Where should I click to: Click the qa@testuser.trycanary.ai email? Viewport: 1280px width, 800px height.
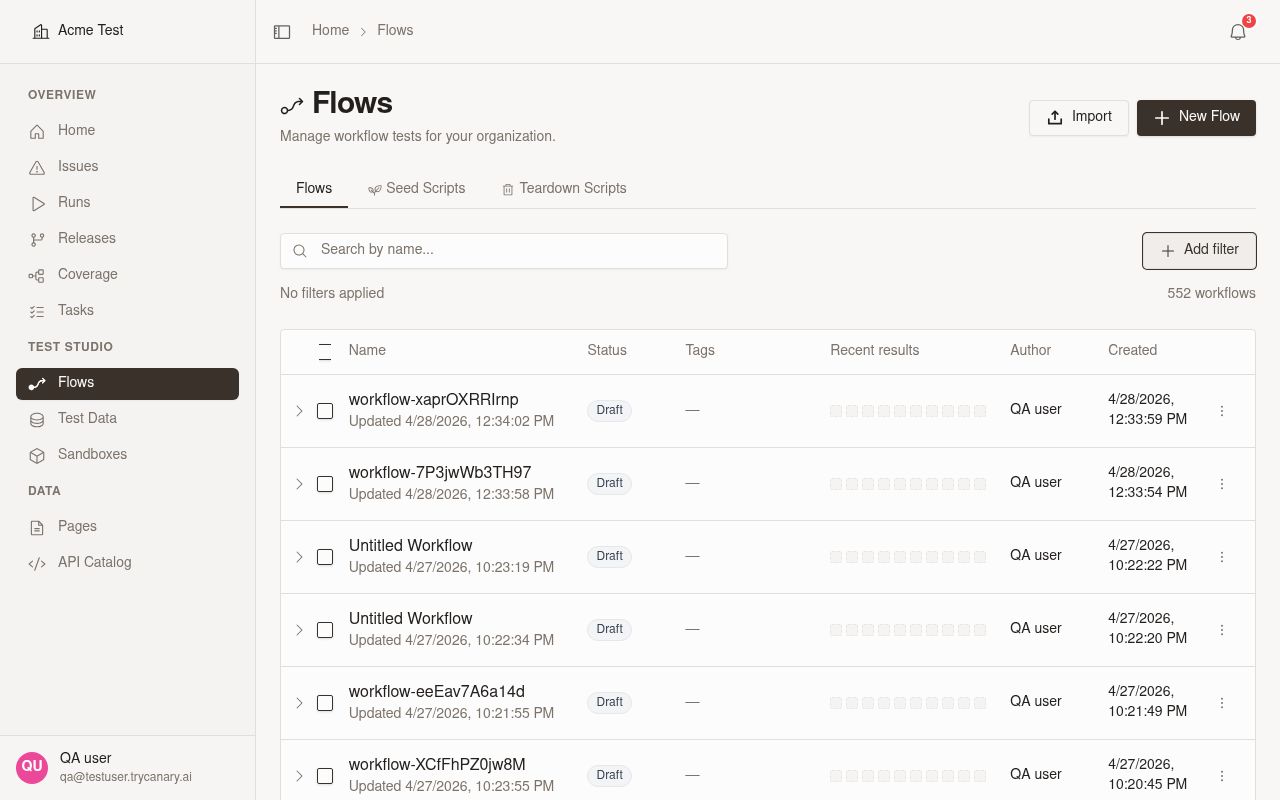point(126,776)
